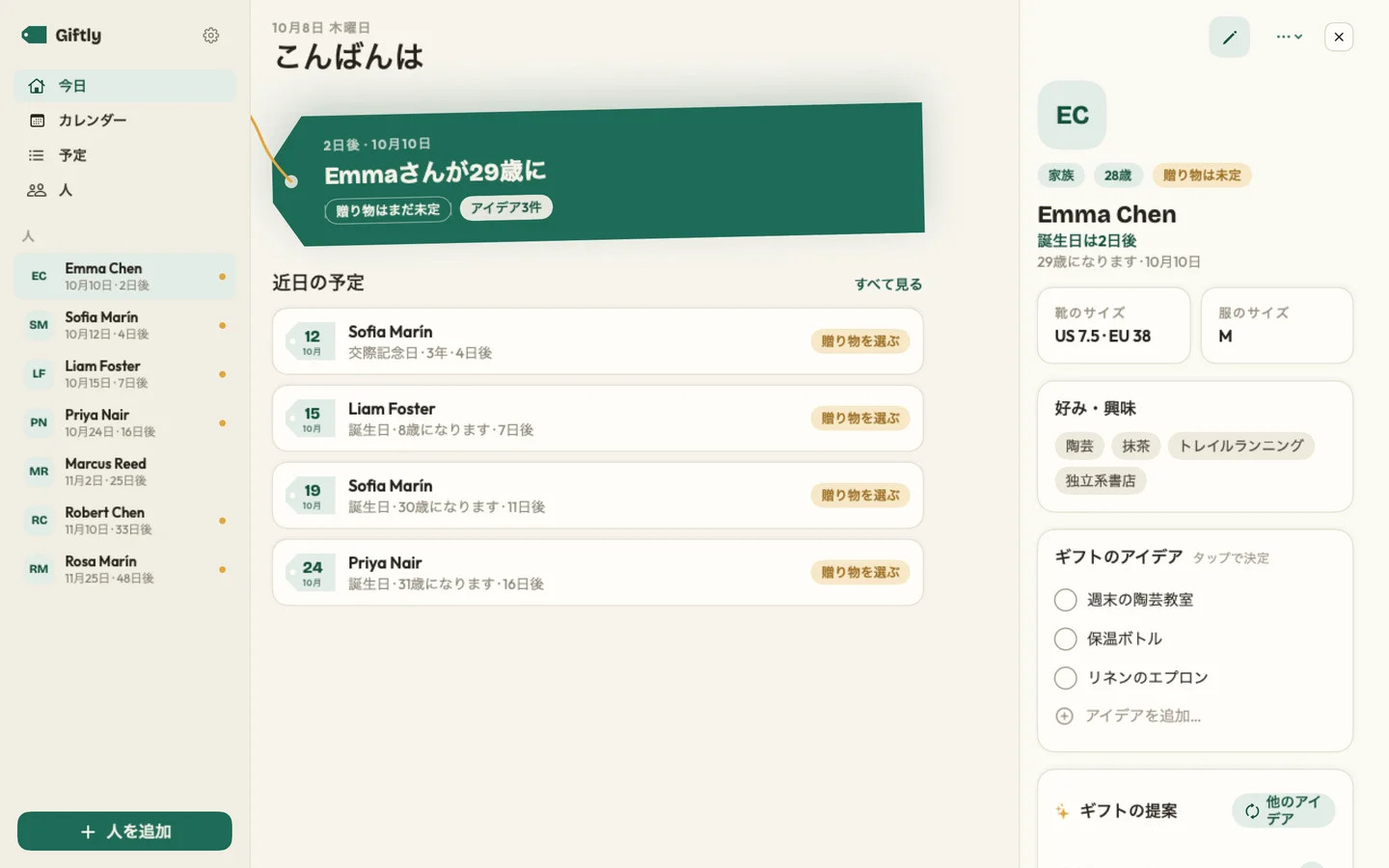Click 贈り物を選ぶ for Sofia Marín's birthday

860,496
